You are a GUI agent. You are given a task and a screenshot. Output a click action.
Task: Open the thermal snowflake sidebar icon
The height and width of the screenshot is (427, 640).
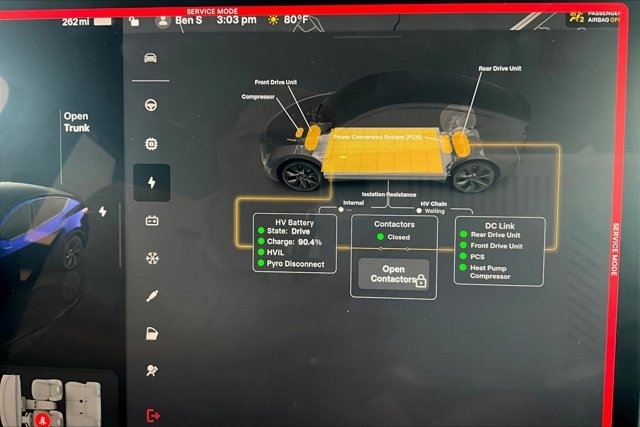click(x=152, y=258)
